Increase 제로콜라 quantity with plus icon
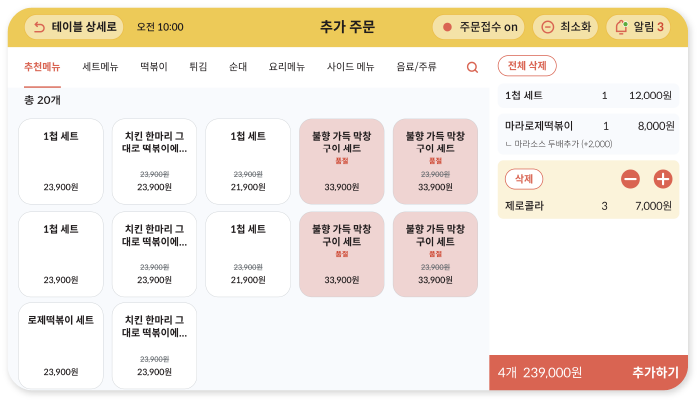The image size is (700, 403). coord(662,179)
